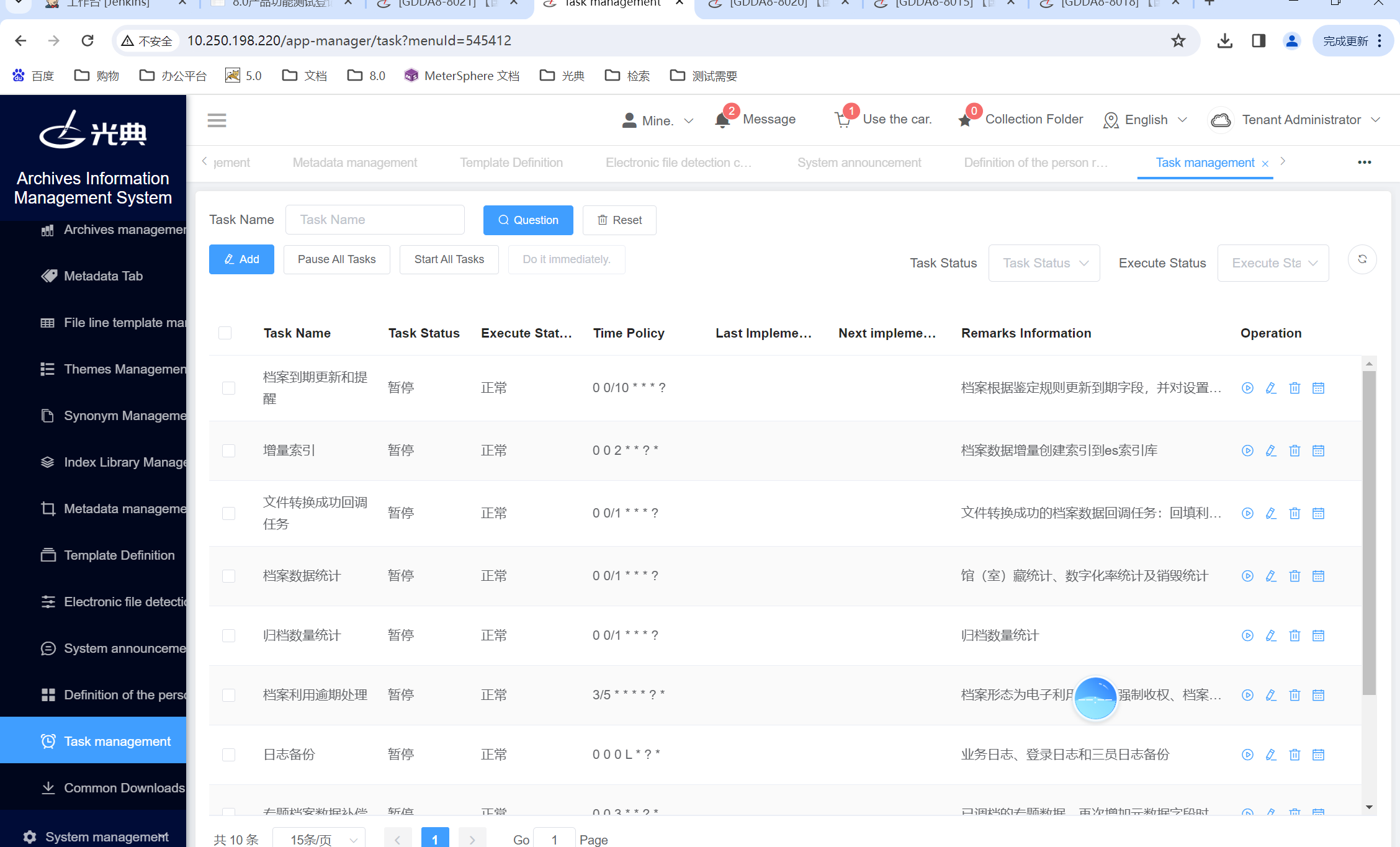The width and height of the screenshot is (1400, 847).
Task: Edit the 档案利用逾期处理 task
Action: click(1271, 695)
